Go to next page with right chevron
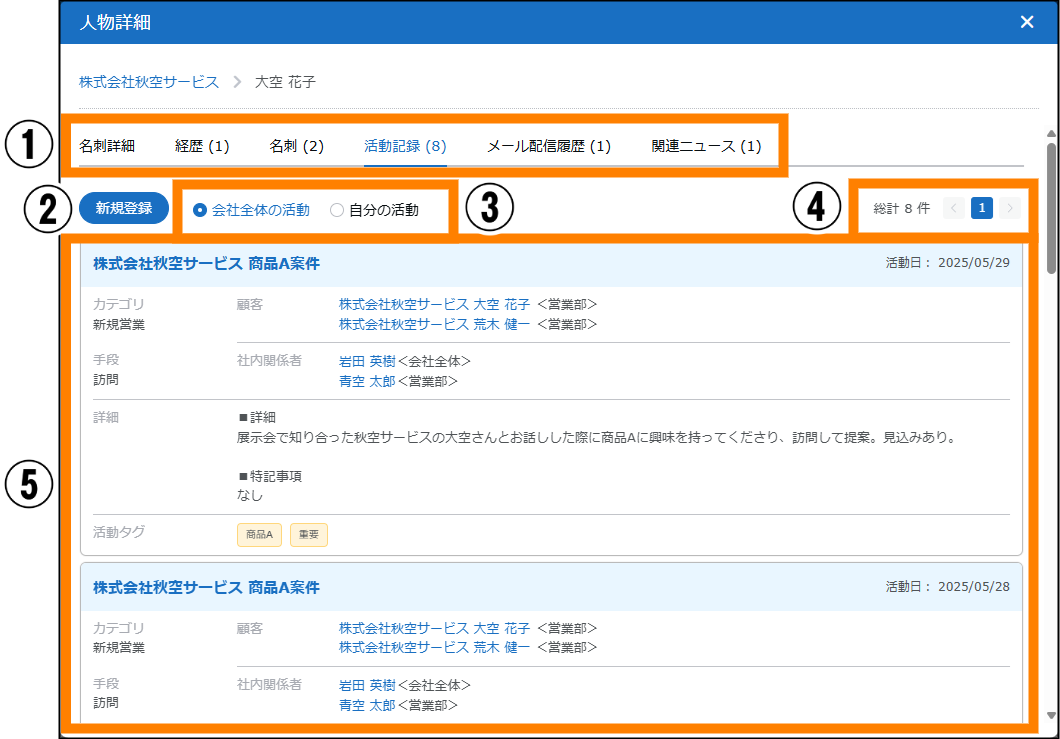This screenshot has width=1060, height=739. point(1010,208)
